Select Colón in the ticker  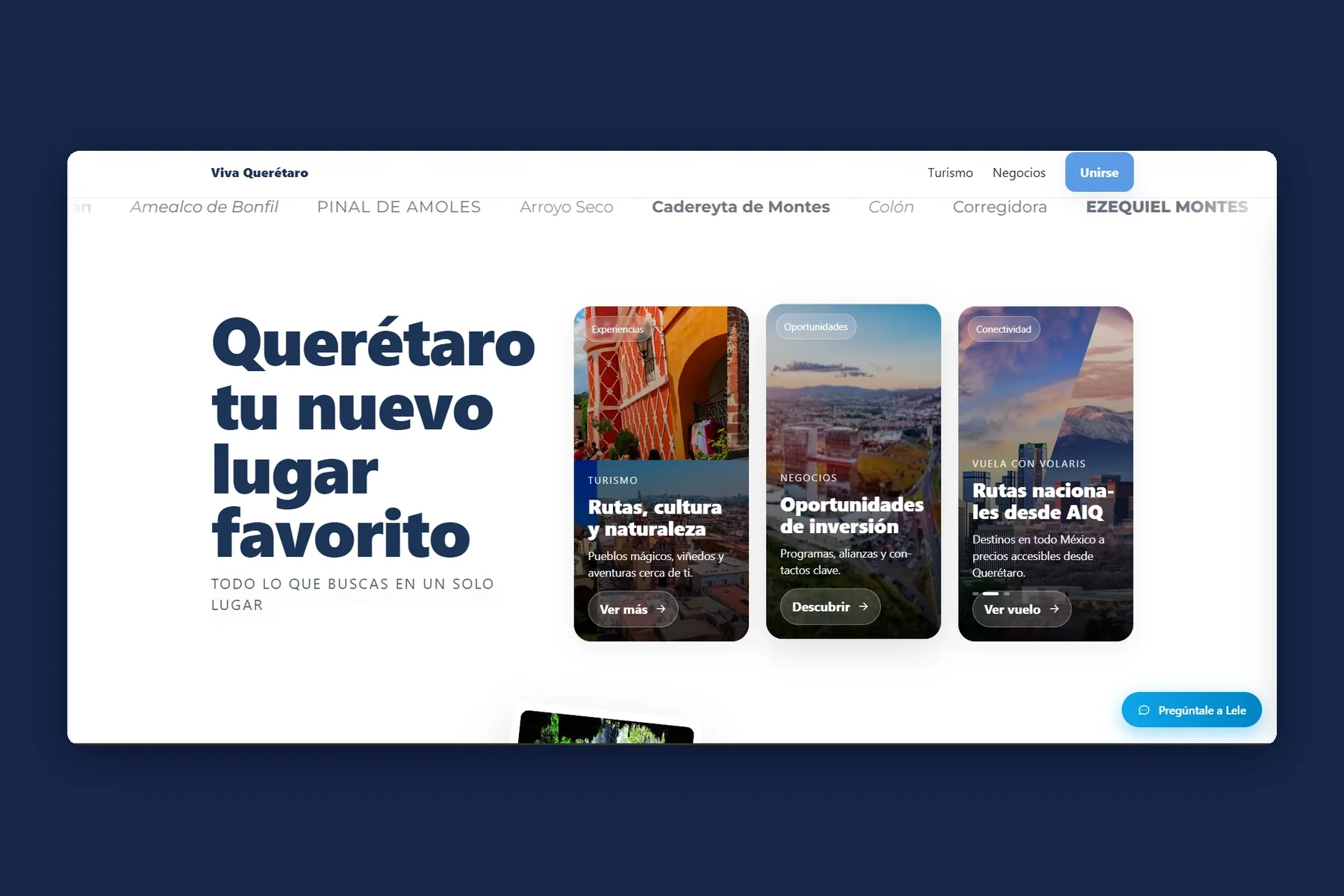pos(891,207)
